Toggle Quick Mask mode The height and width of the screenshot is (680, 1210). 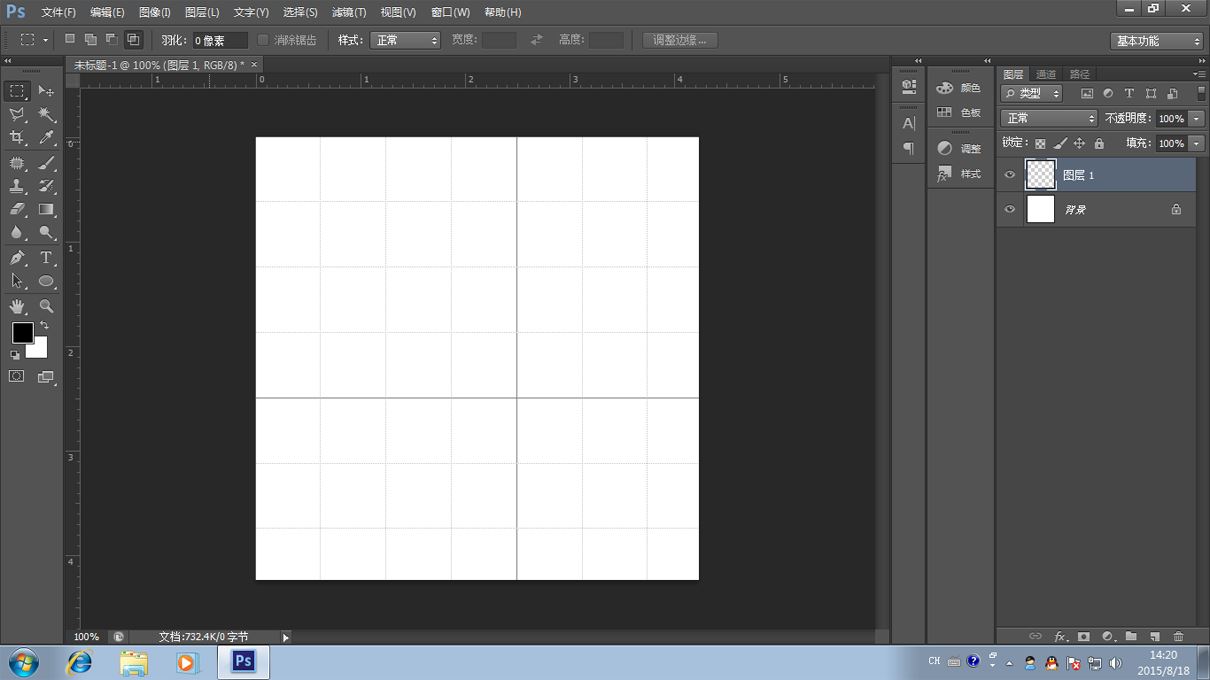17,377
